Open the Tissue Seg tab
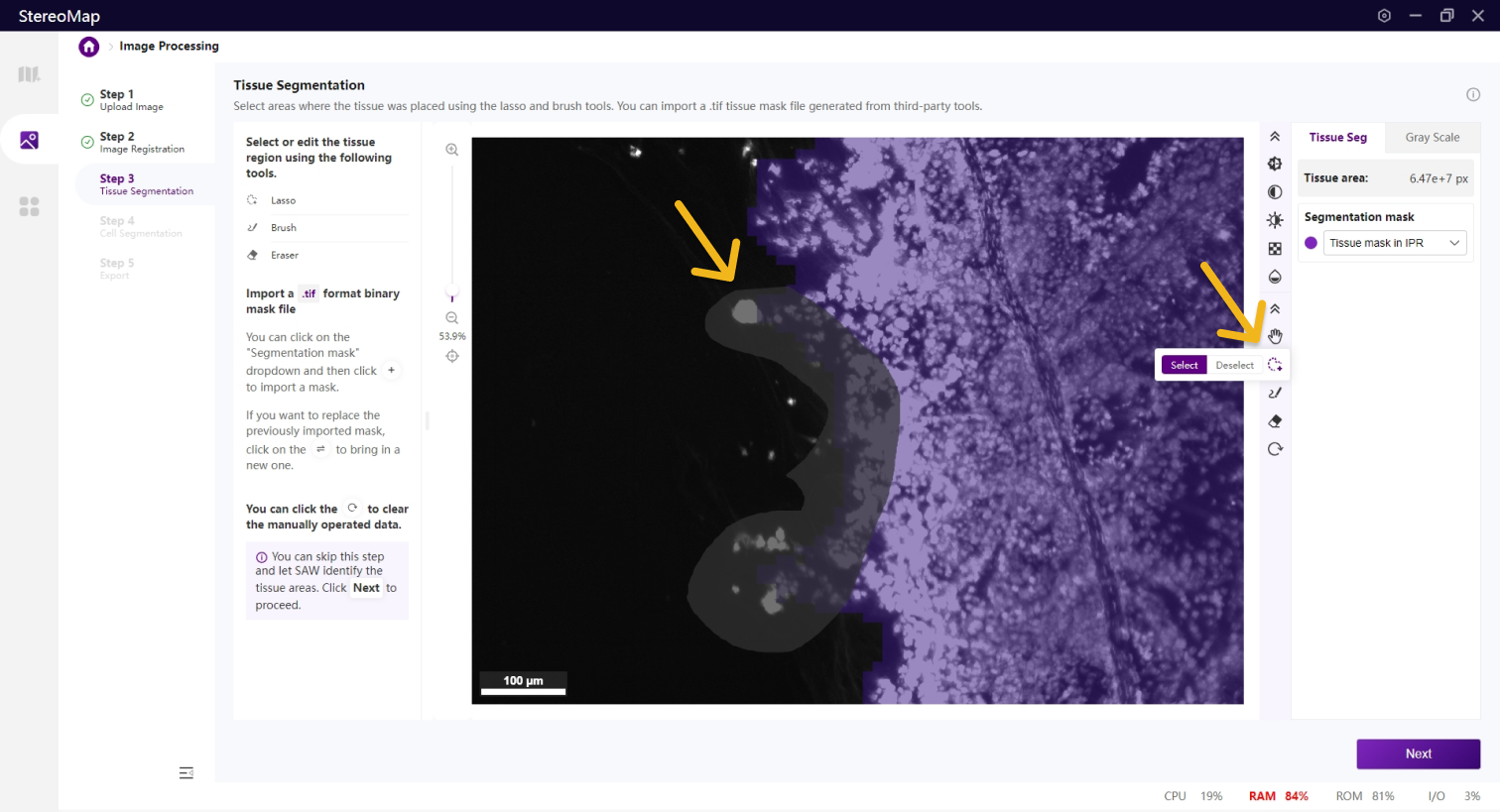This screenshot has width=1500, height=812. pyautogui.click(x=1337, y=138)
